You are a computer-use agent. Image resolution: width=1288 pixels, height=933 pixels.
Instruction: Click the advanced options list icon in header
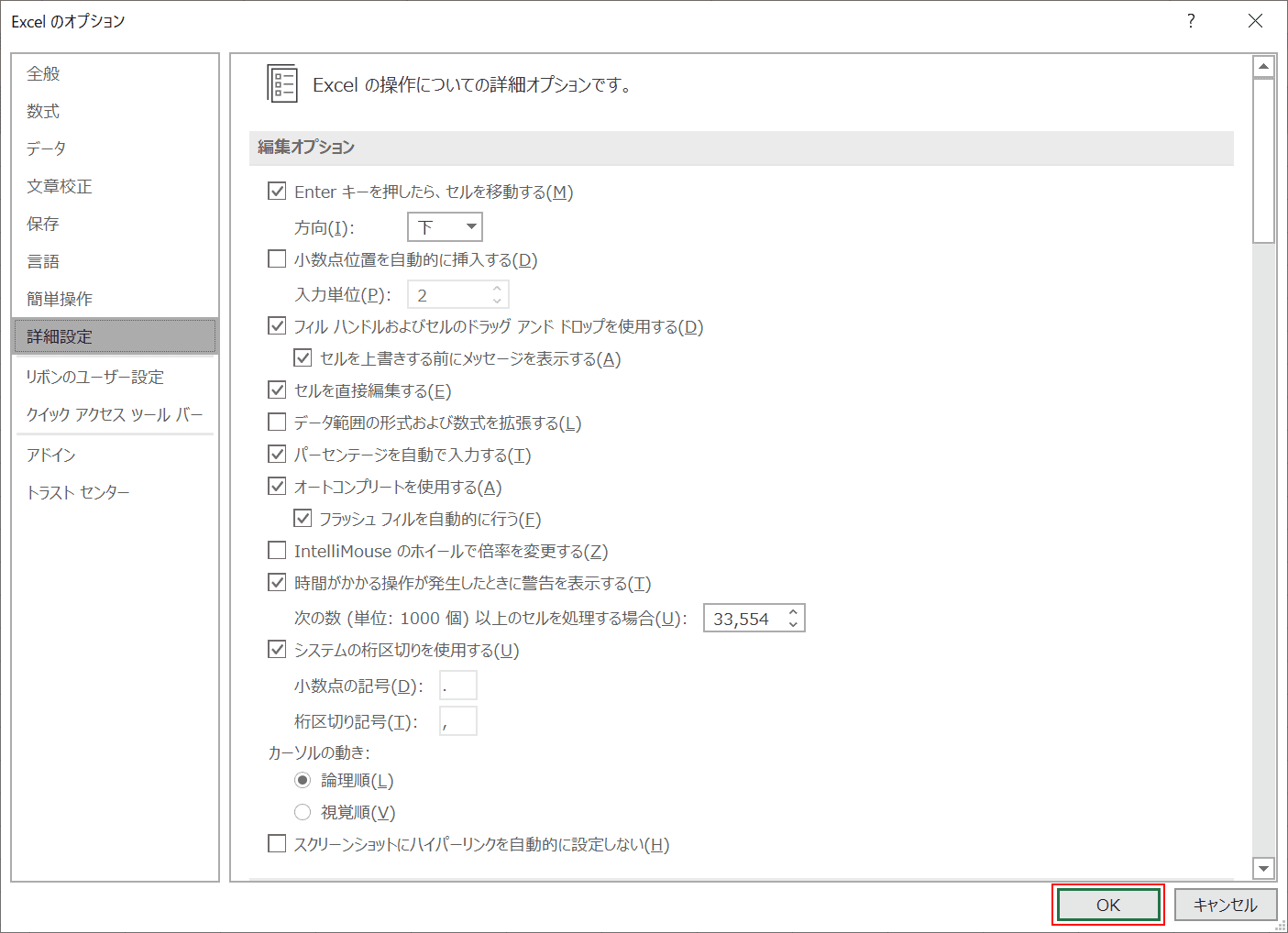281,83
